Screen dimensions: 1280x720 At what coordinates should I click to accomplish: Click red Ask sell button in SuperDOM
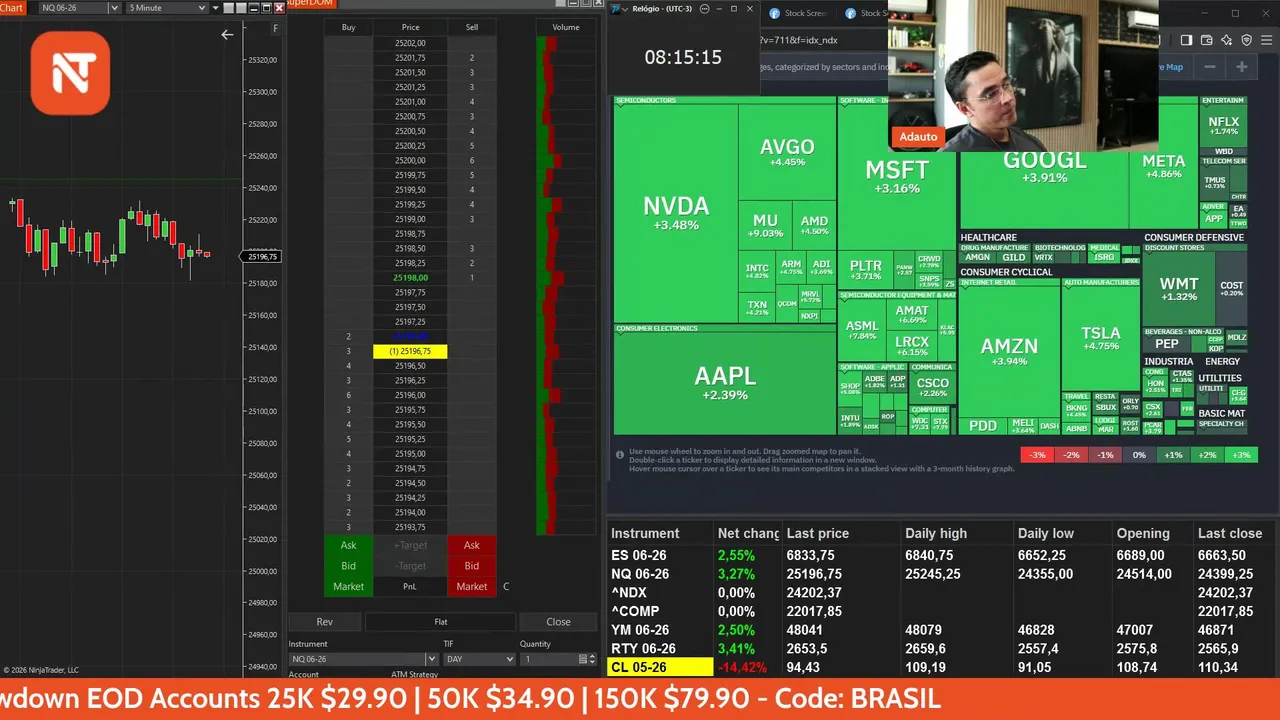(471, 545)
